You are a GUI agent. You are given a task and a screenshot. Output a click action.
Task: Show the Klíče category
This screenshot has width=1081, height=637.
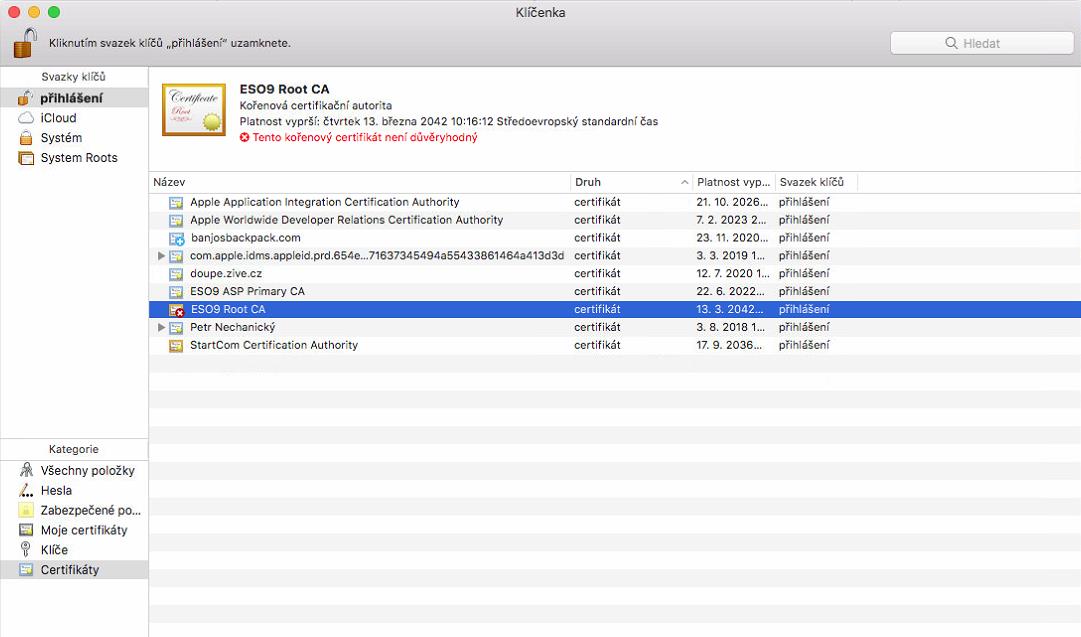74,550
